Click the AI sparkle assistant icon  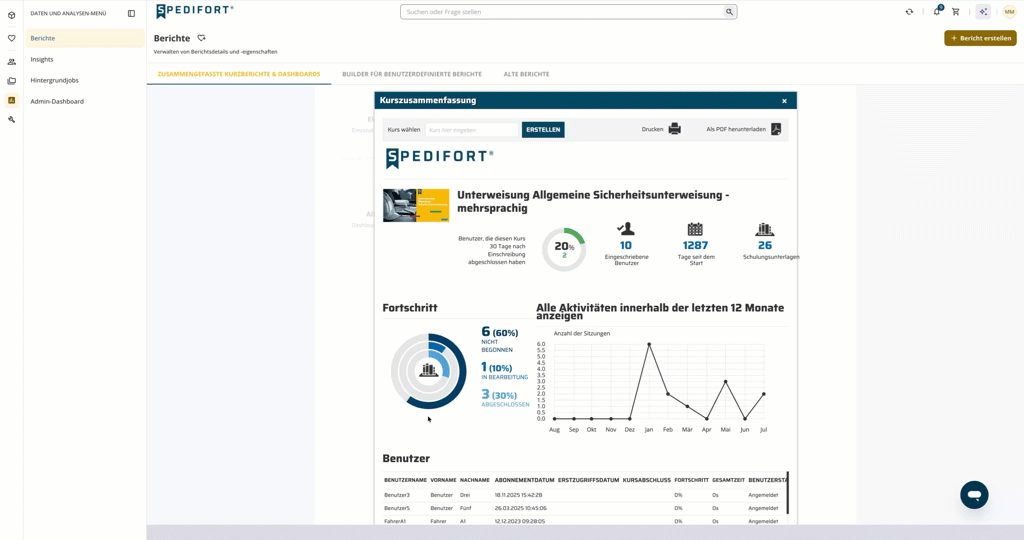[983, 12]
